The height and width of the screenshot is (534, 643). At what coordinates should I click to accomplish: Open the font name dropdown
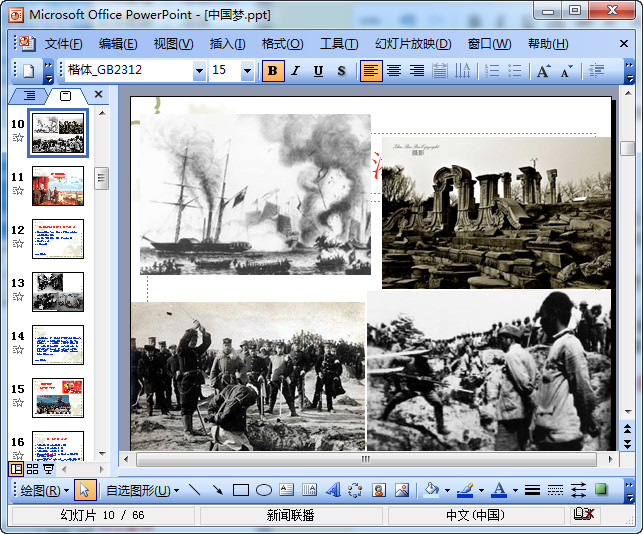[x=199, y=71]
